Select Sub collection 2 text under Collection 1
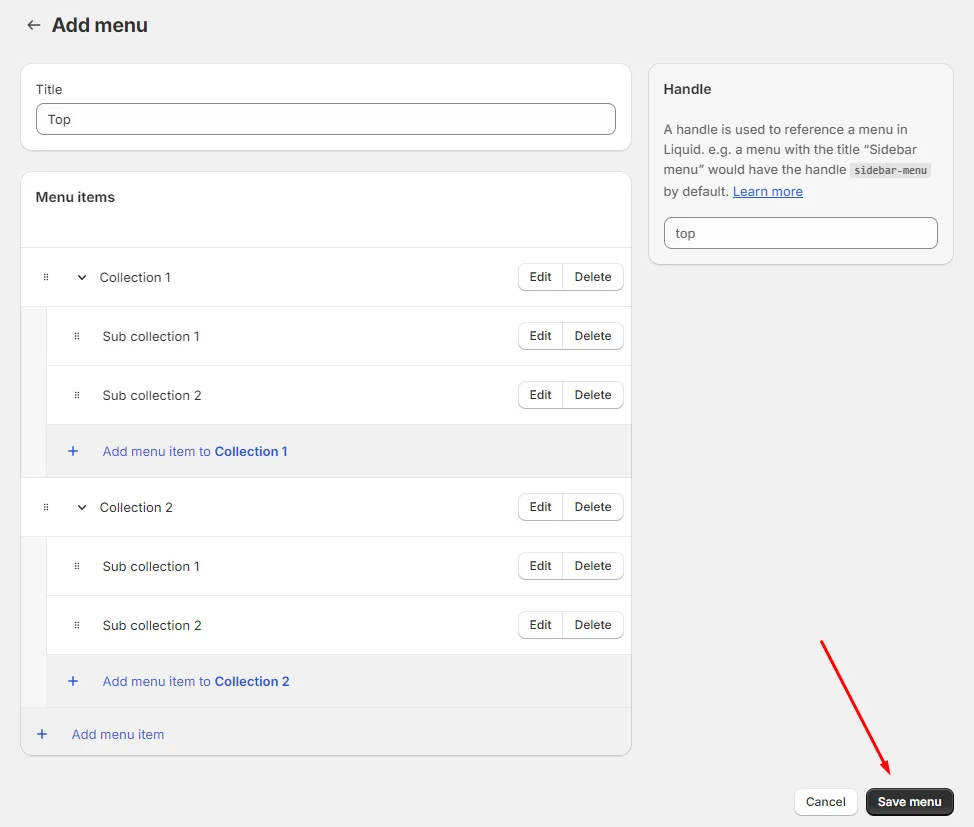Screen dimensions: 974x827 pos(152,395)
